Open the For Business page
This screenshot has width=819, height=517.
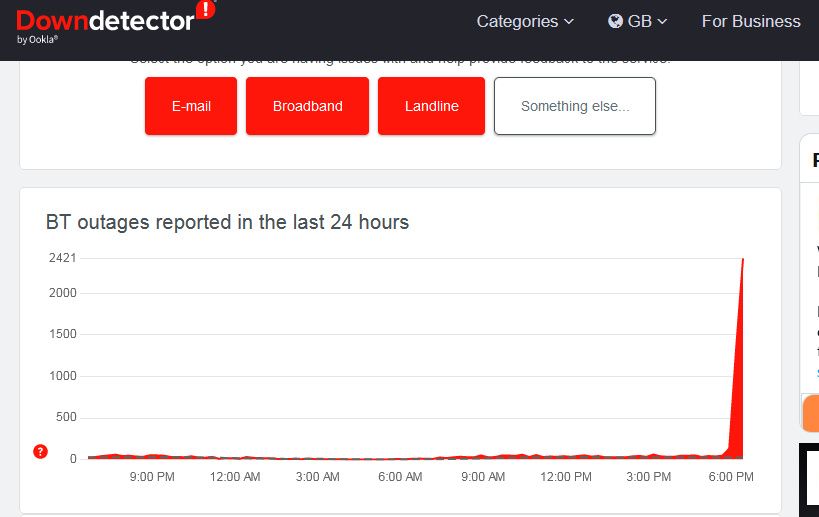(x=750, y=21)
